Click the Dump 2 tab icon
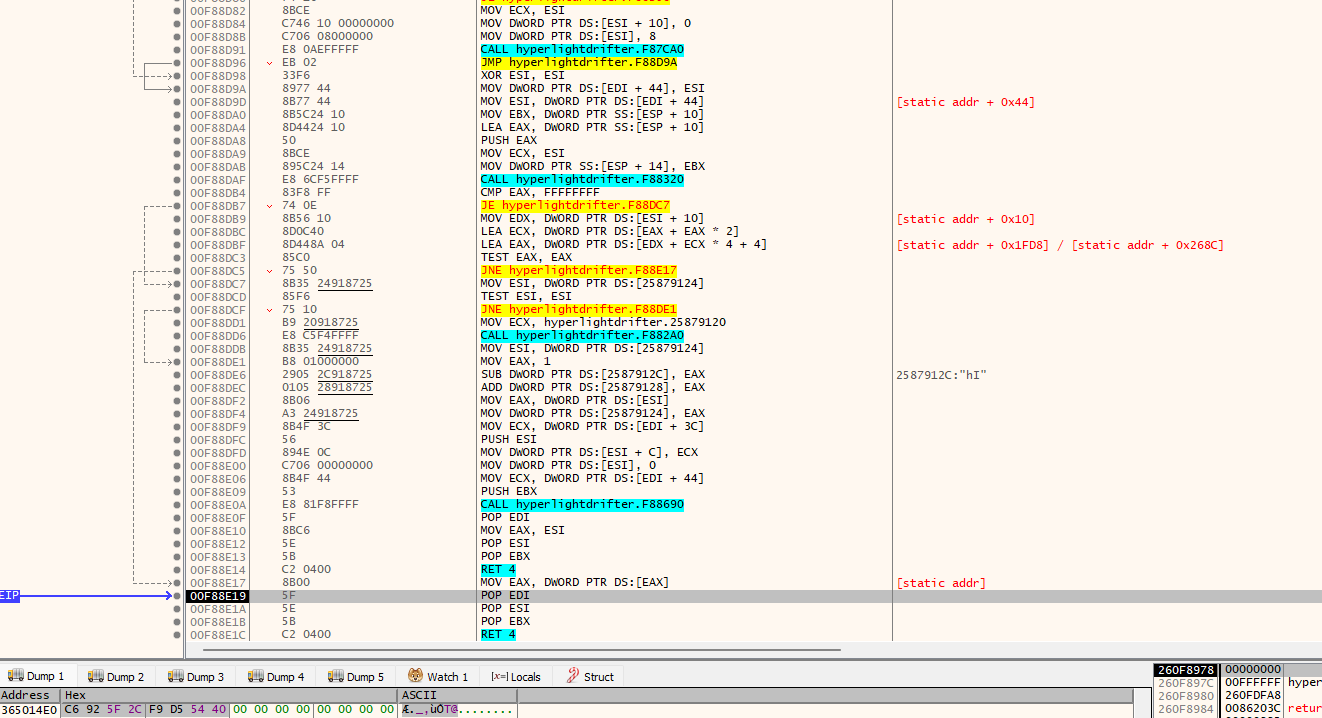 pyautogui.click(x=96, y=677)
